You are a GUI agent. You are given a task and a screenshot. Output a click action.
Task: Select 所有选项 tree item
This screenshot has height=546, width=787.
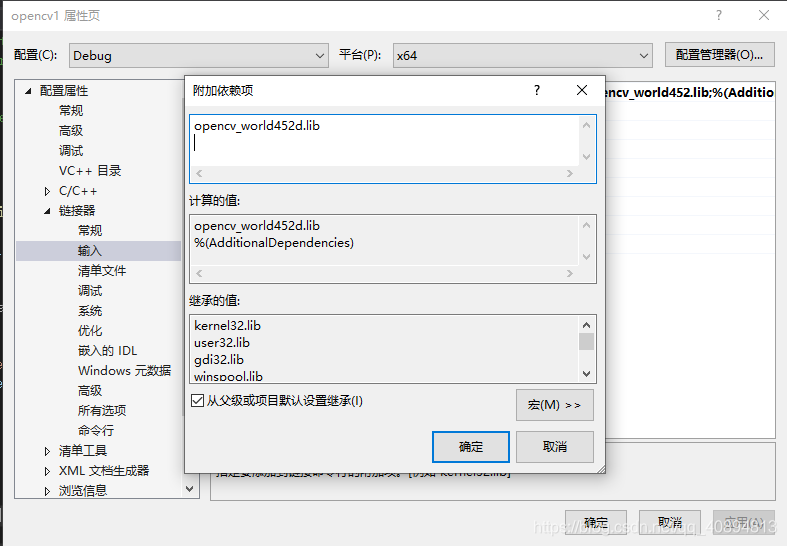coord(102,411)
